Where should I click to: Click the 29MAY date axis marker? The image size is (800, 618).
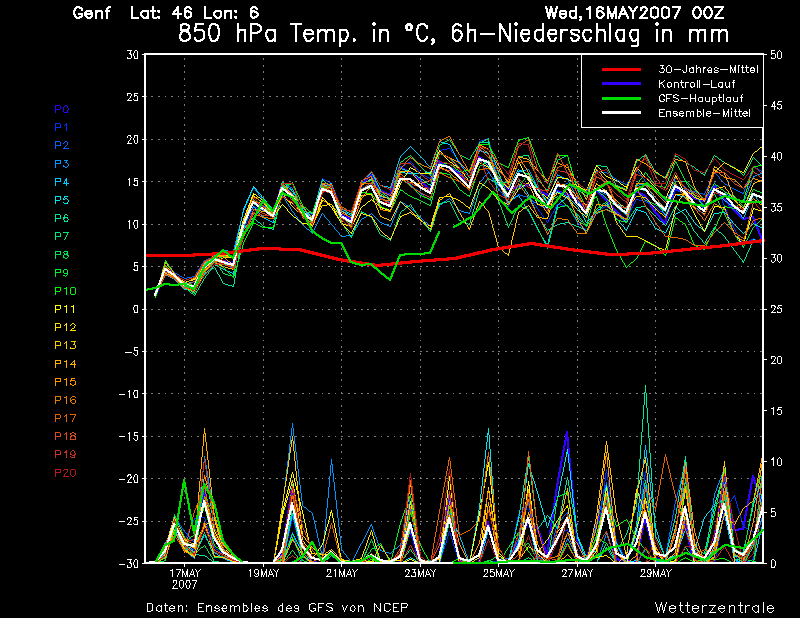[655, 574]
